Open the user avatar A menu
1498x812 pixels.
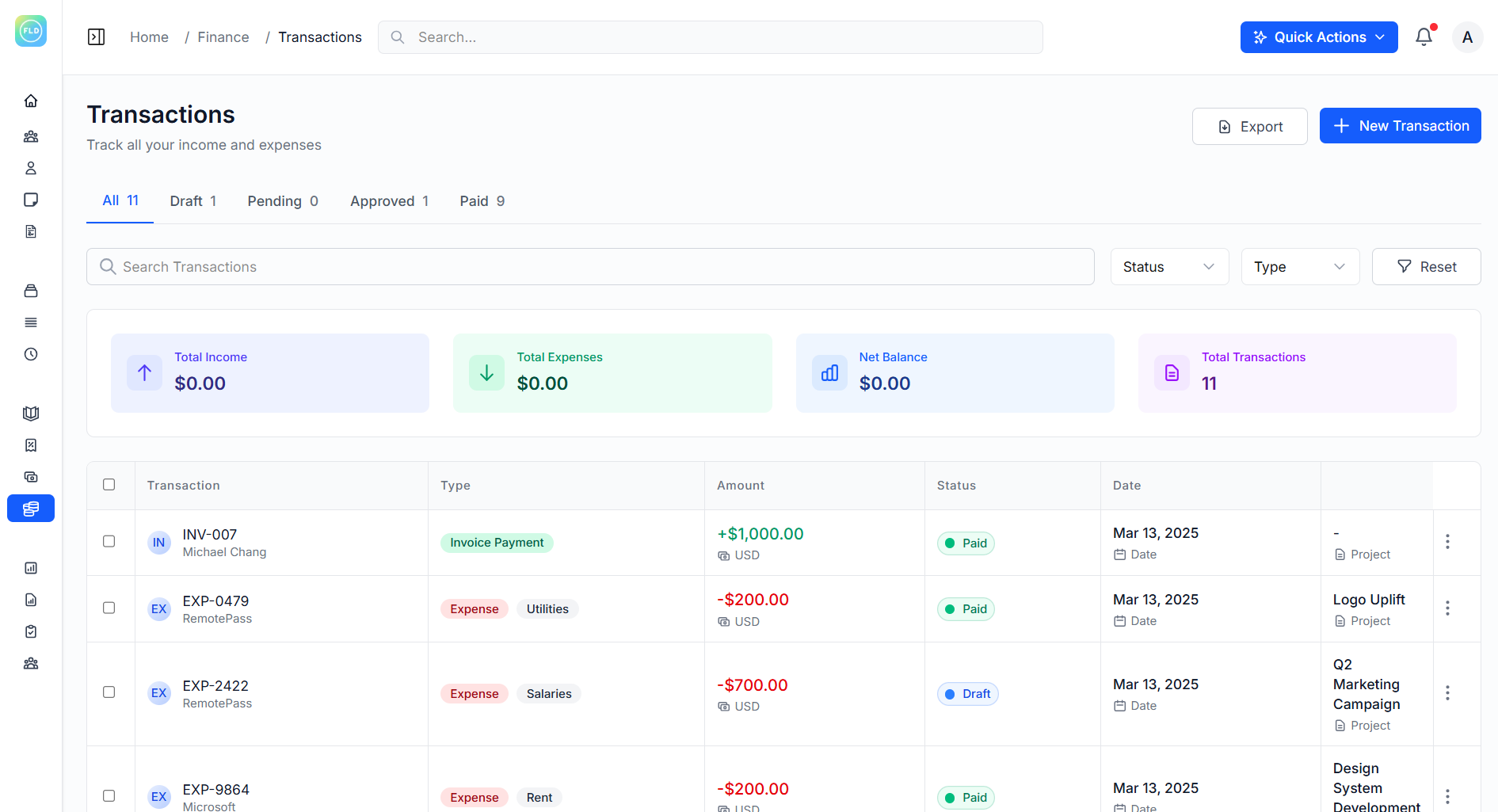coord(1467,37)
